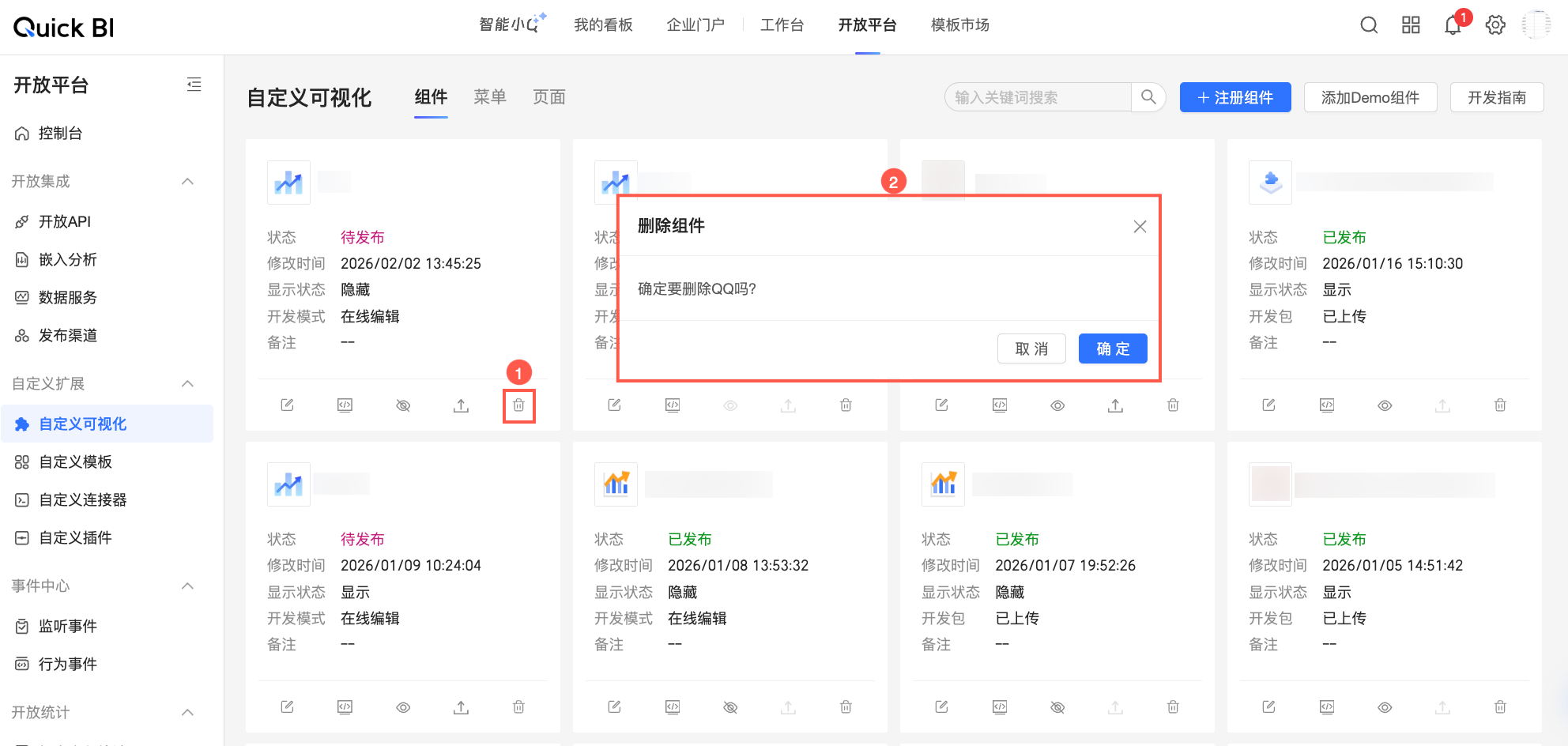Delete the component modified 2026/01/09 10:24:04
This screenshot has height=746, width=1568.
tap(518, 707)
